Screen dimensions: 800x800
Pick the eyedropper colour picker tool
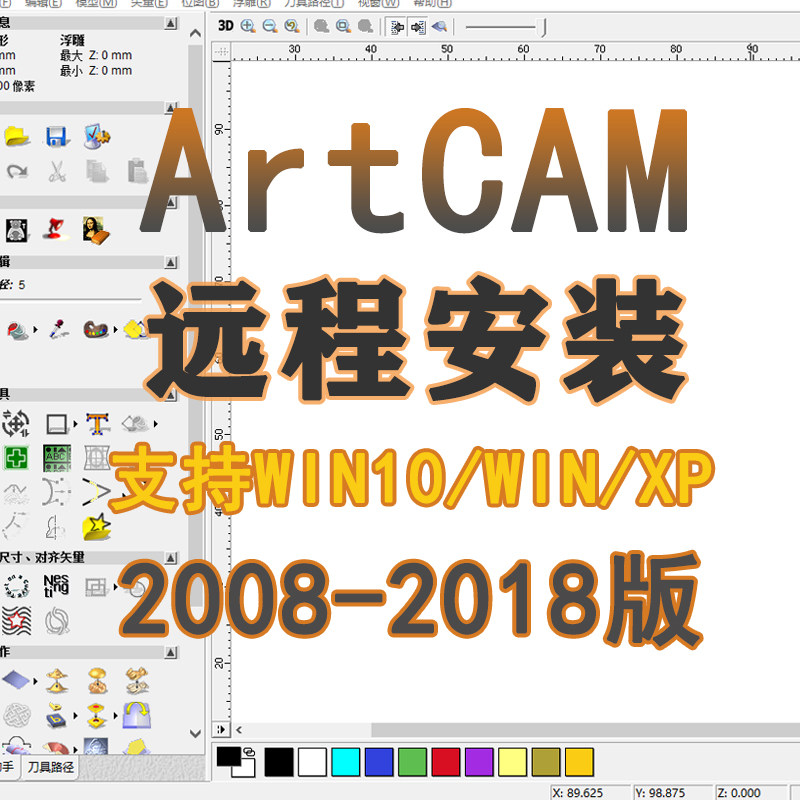click(x=59, y=329)
